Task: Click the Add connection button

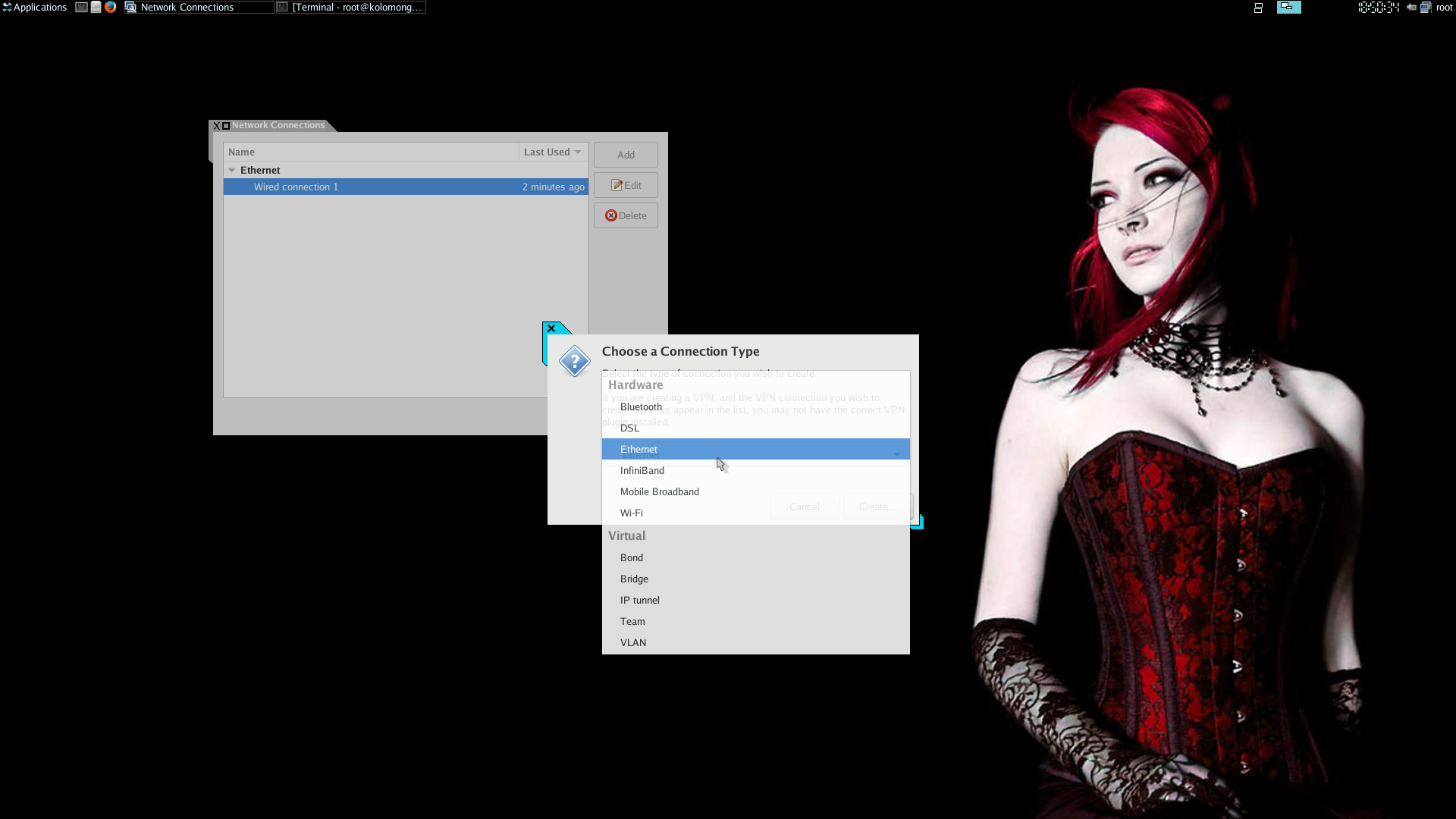Action: coord(626,155)
